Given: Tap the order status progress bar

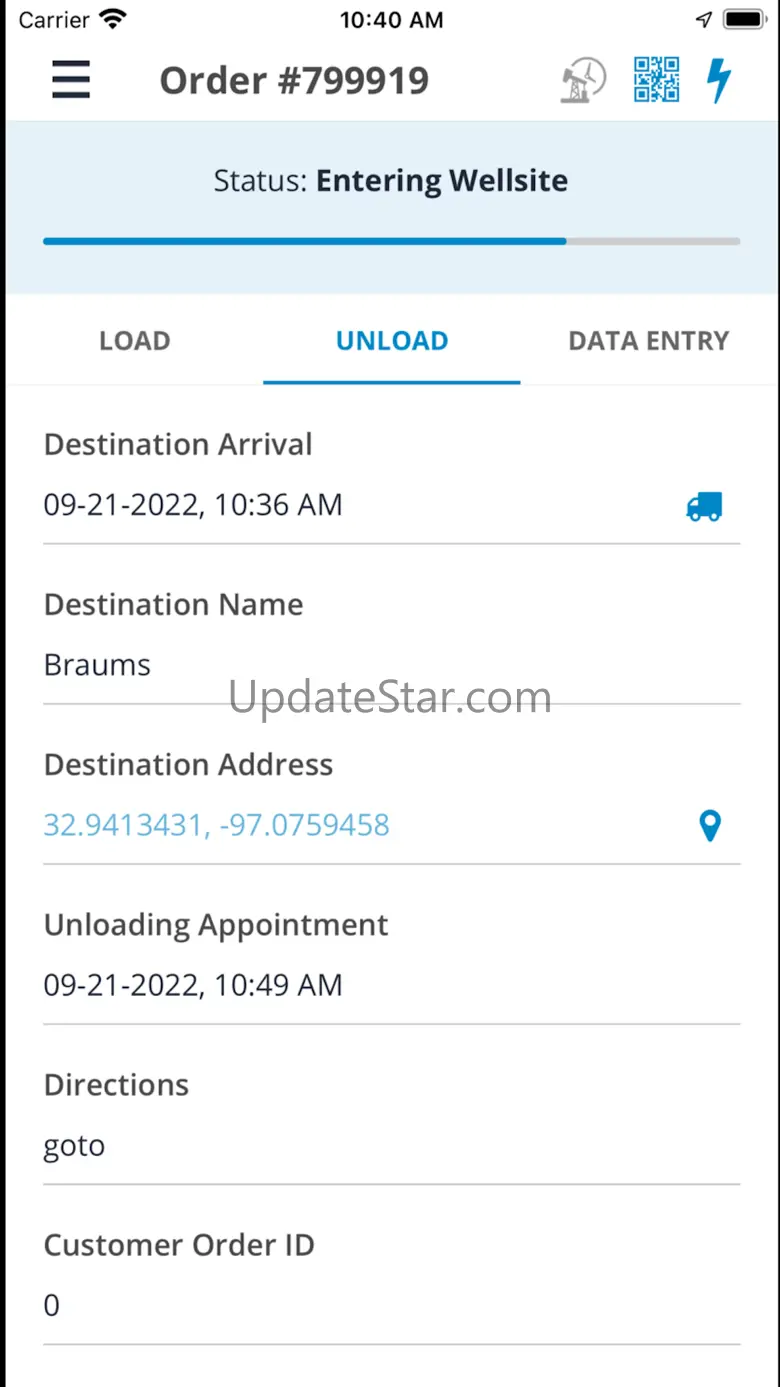Looking at the screenshot, I should coord(391,241).
